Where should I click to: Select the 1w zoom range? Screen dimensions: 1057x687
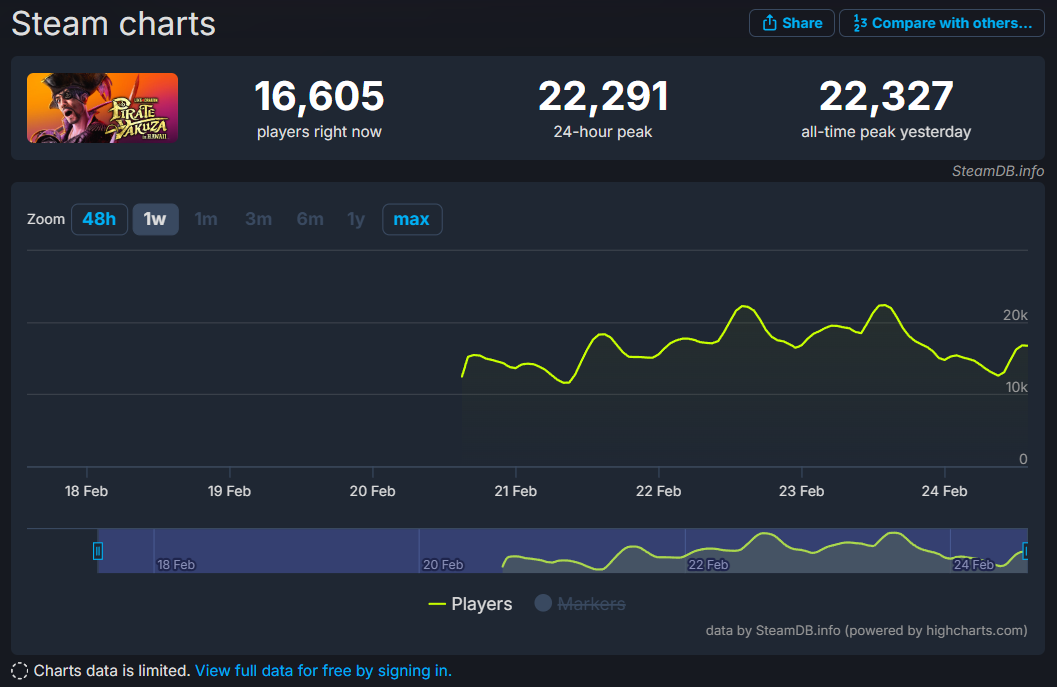coord(155,219)
